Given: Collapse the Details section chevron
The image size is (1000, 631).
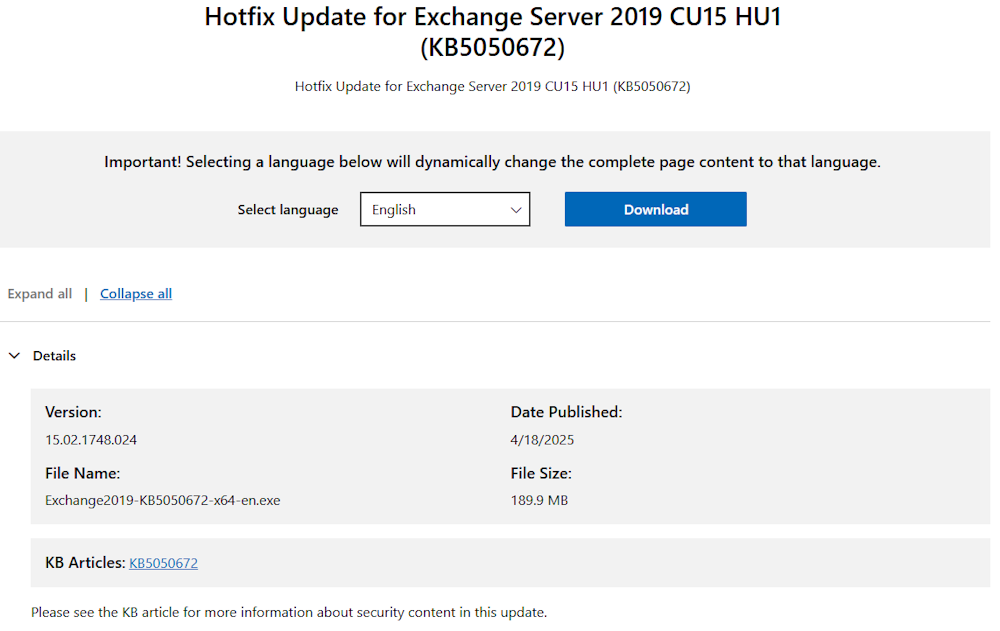Looking at the screenshot, I should coord(15,355).
